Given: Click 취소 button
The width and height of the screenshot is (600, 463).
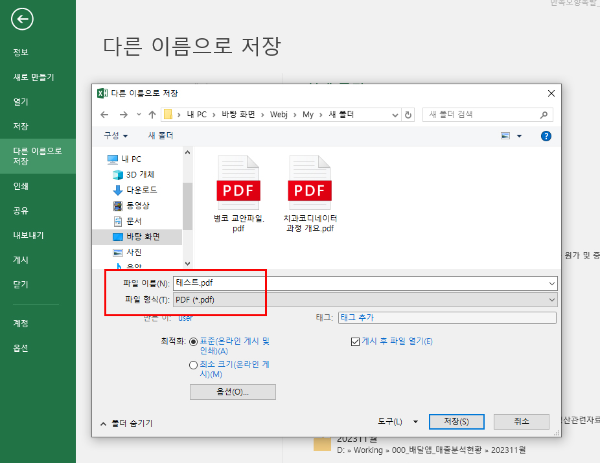Looking at the screenshot, I should coord(522,422).
